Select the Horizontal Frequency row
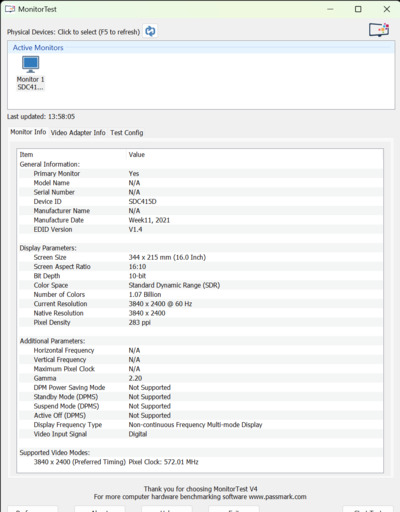This screenshot has width=400, height=512. 200,350
